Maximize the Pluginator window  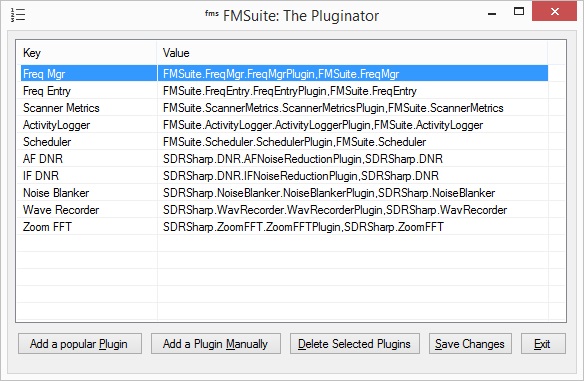(x=519, y=12)
